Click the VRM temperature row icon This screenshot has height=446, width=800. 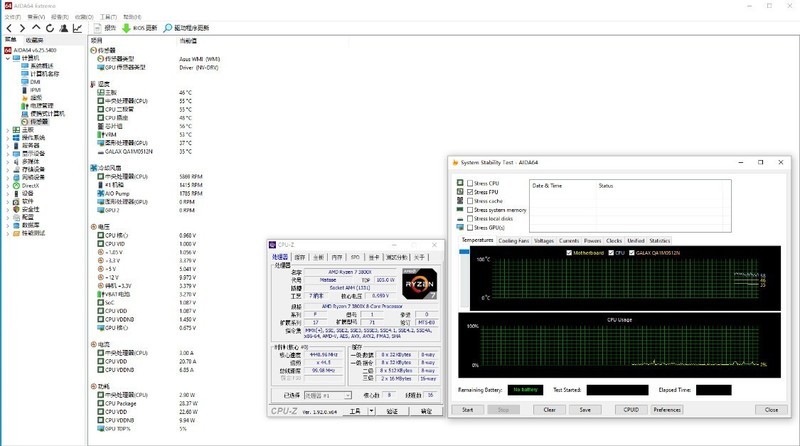[101, 135]
